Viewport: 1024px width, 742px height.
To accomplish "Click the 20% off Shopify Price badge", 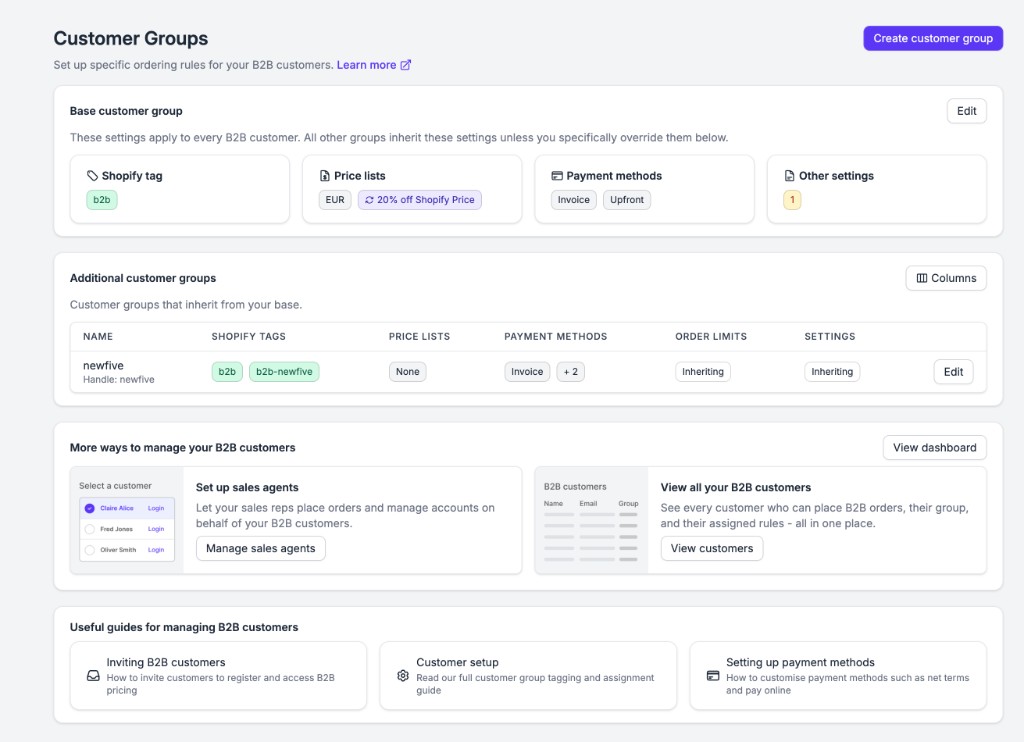I will coord(419,200).
